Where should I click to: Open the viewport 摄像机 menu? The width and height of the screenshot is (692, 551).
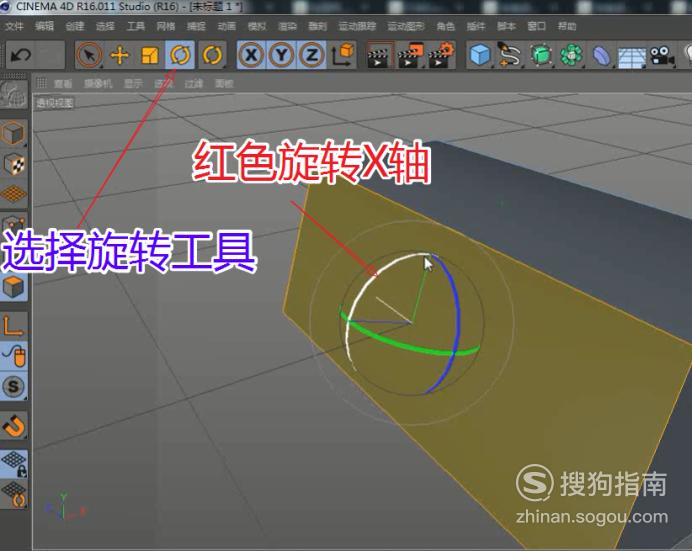tap(98, 83)
